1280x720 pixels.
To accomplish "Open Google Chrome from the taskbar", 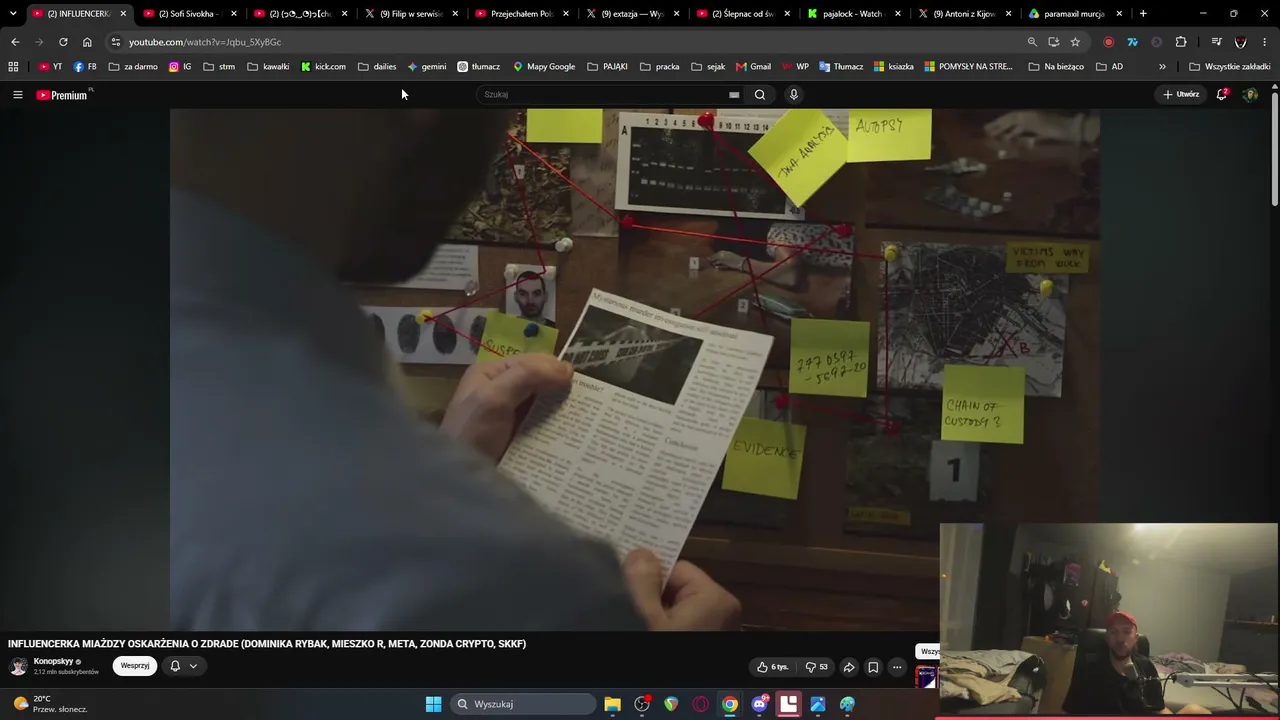I will pyautogui.click(x=730, y=704).
